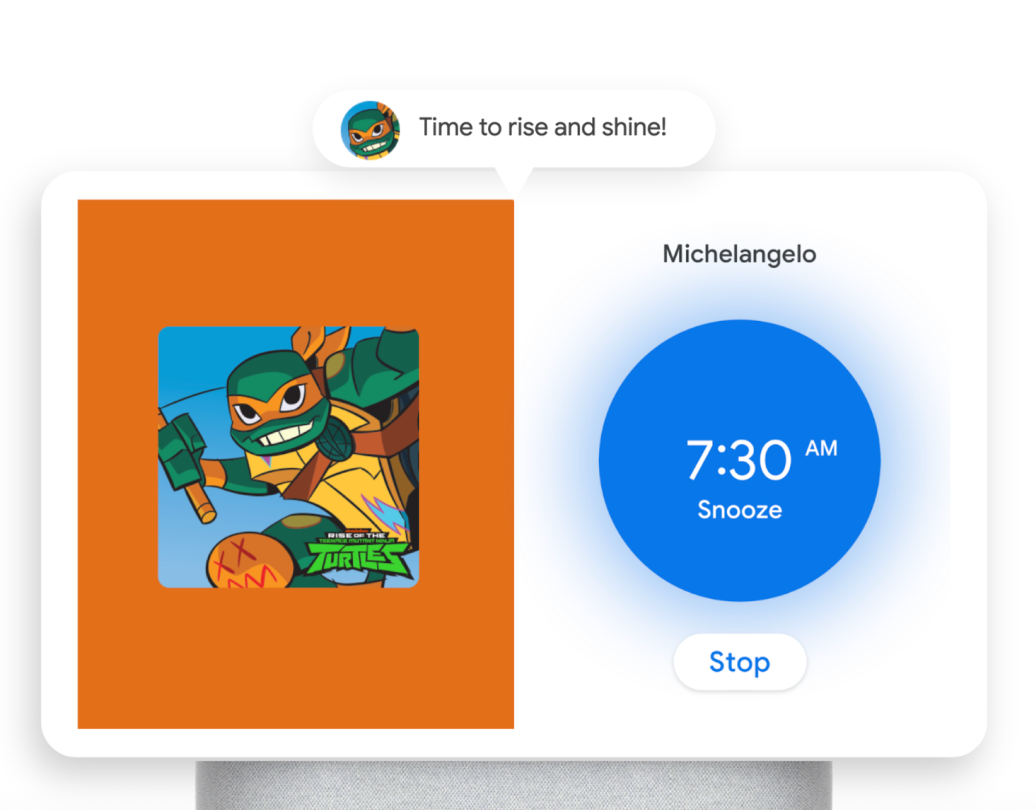Tap the blank white area beside Stop button

tap(892, 664)
